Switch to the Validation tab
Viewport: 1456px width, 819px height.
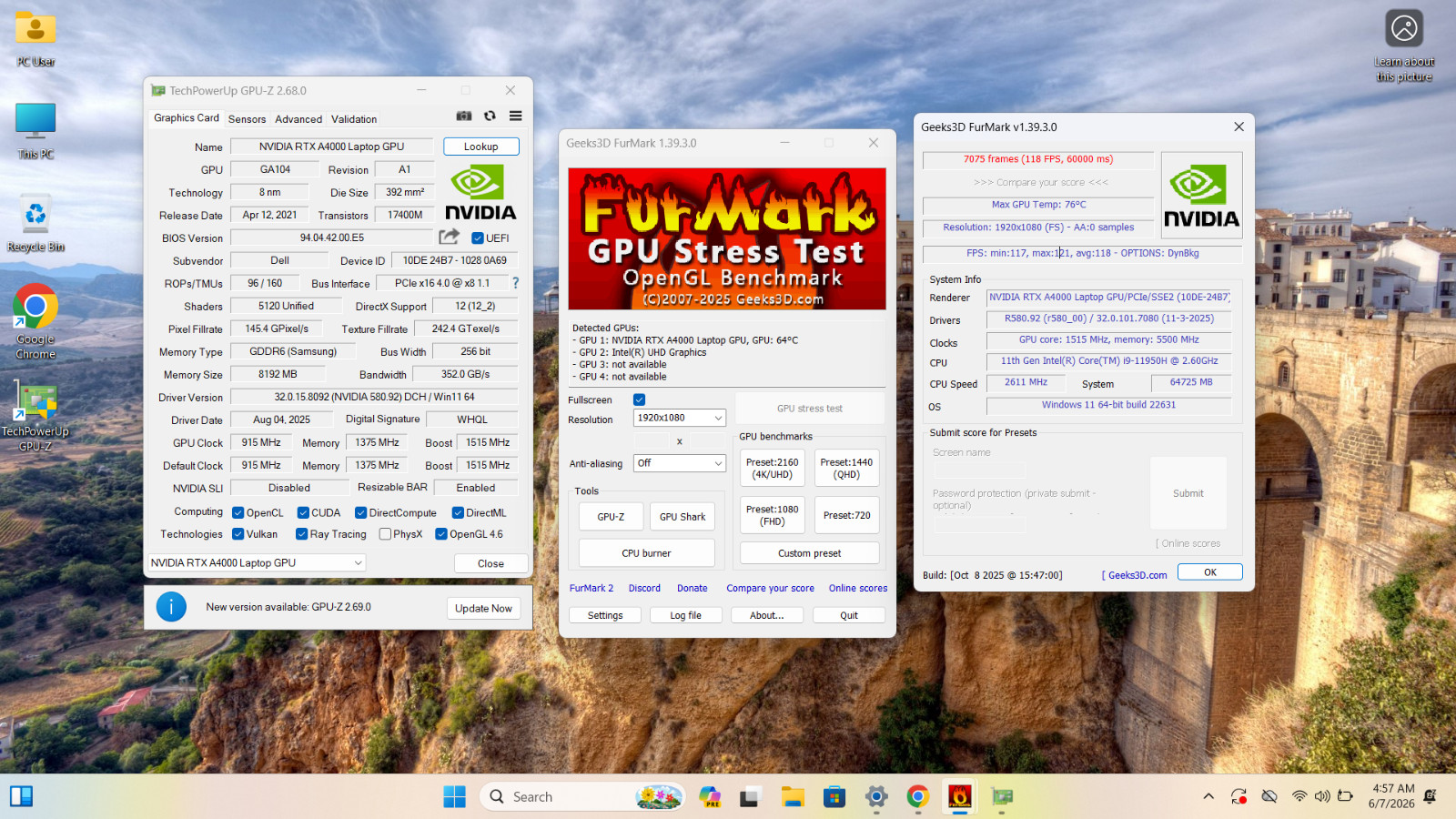point(354,119)
